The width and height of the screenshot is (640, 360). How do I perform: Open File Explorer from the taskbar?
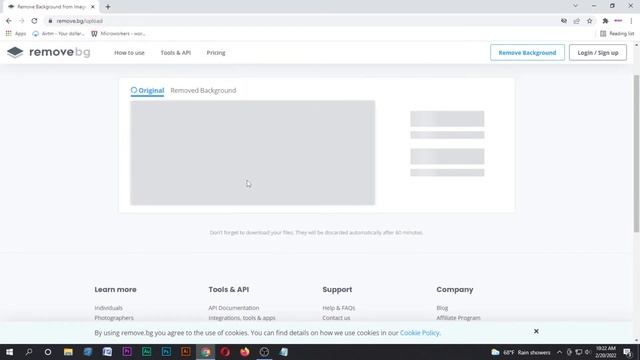pos(68,352)
